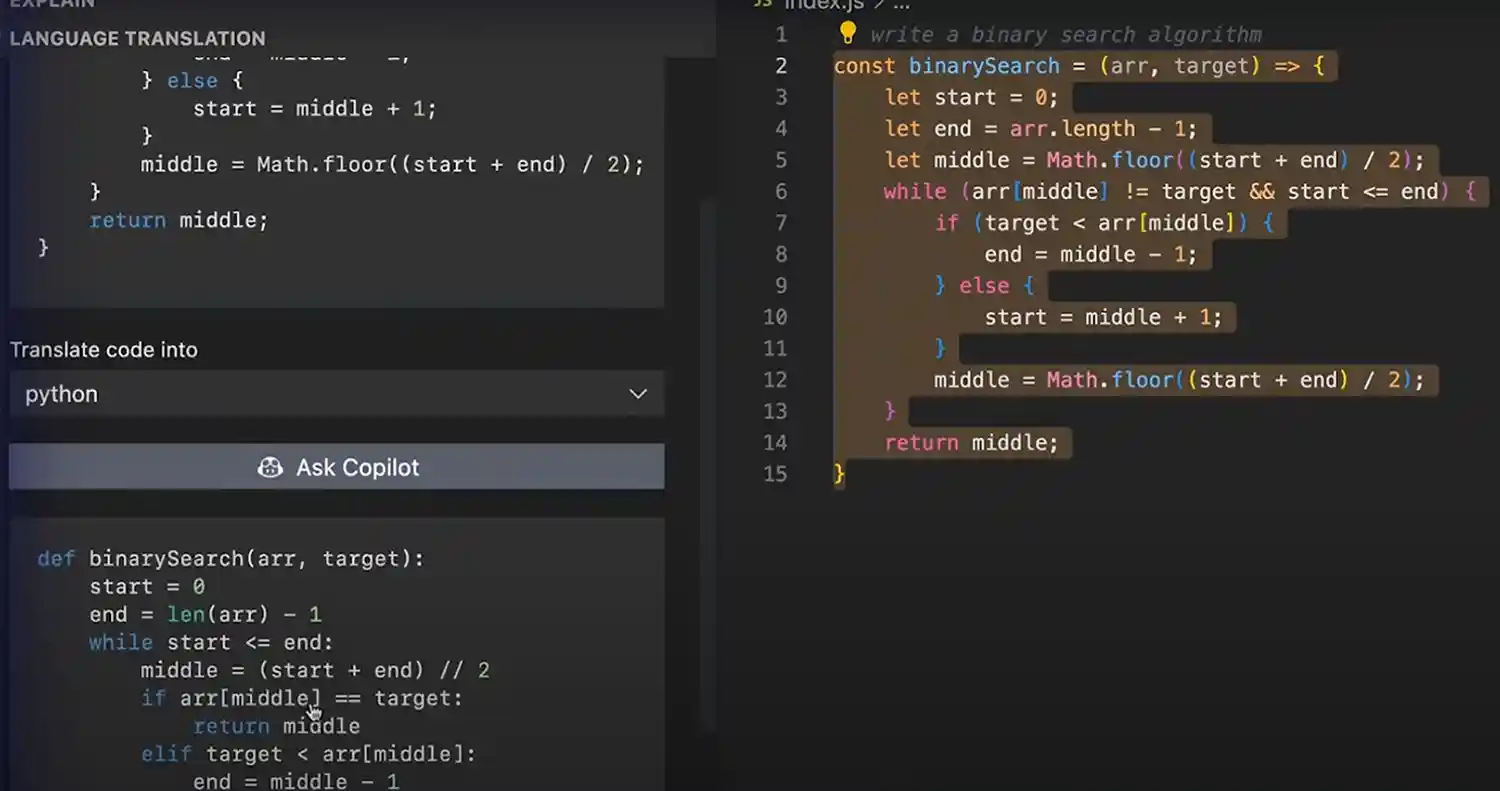Click 'let end = arr.length - 1;' line

pos(1040,129)
